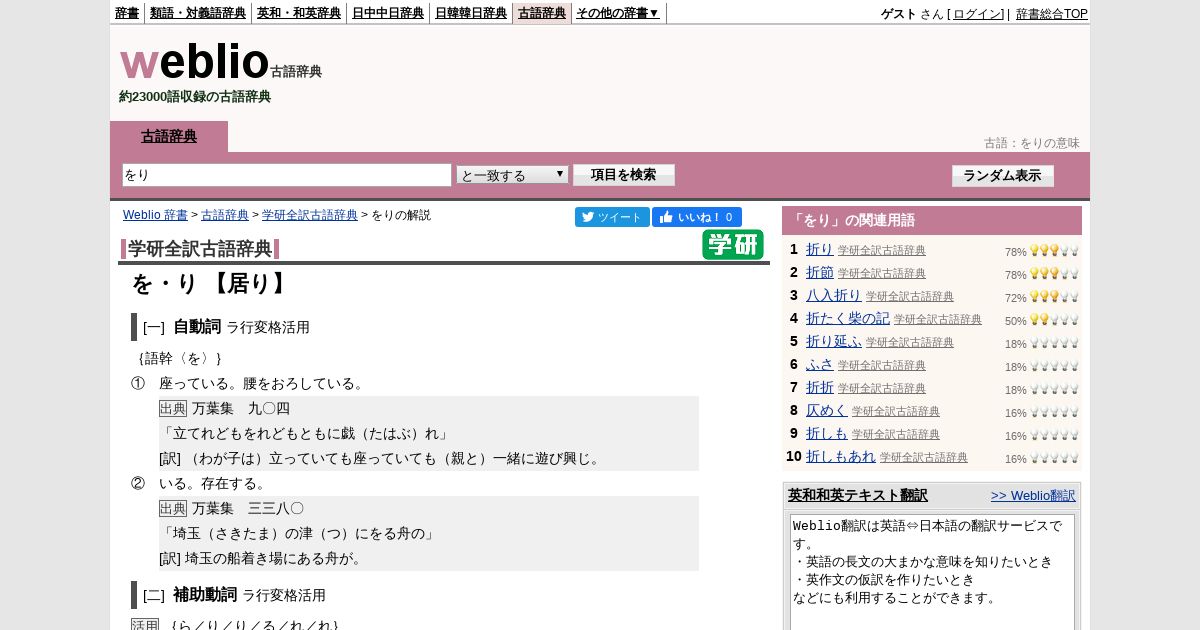Click 万葉集 三三八〇 citation text
Viewport: 1200px width, 630px height.
pos(248,509)
